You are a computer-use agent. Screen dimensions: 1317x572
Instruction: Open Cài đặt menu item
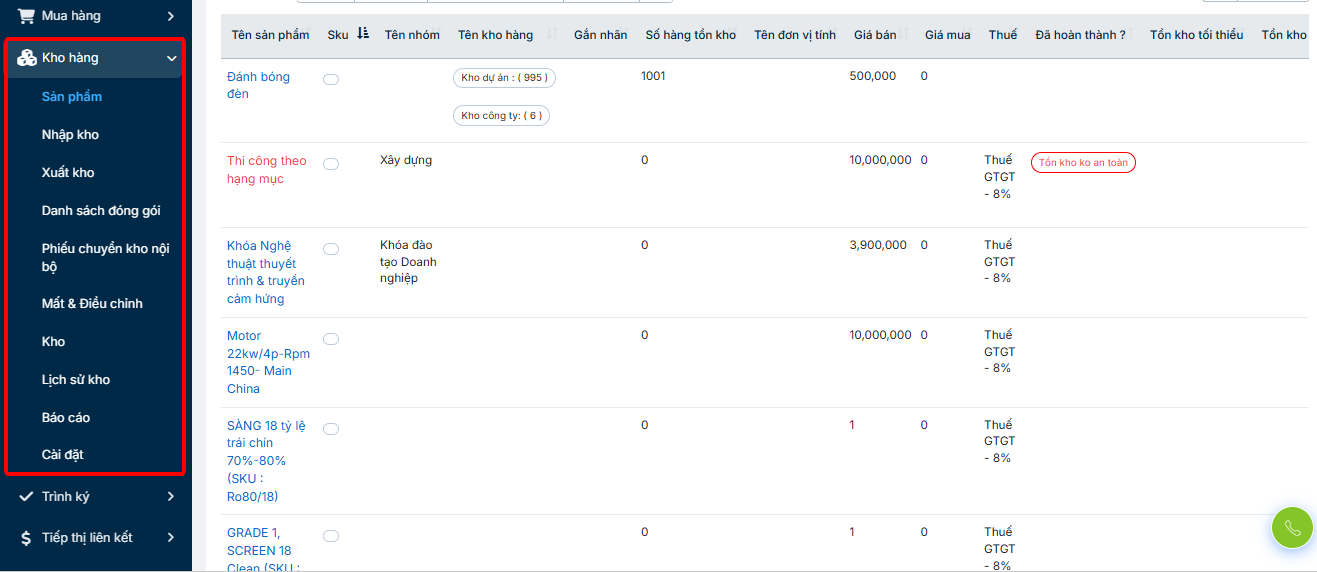[x=63, y=455]
